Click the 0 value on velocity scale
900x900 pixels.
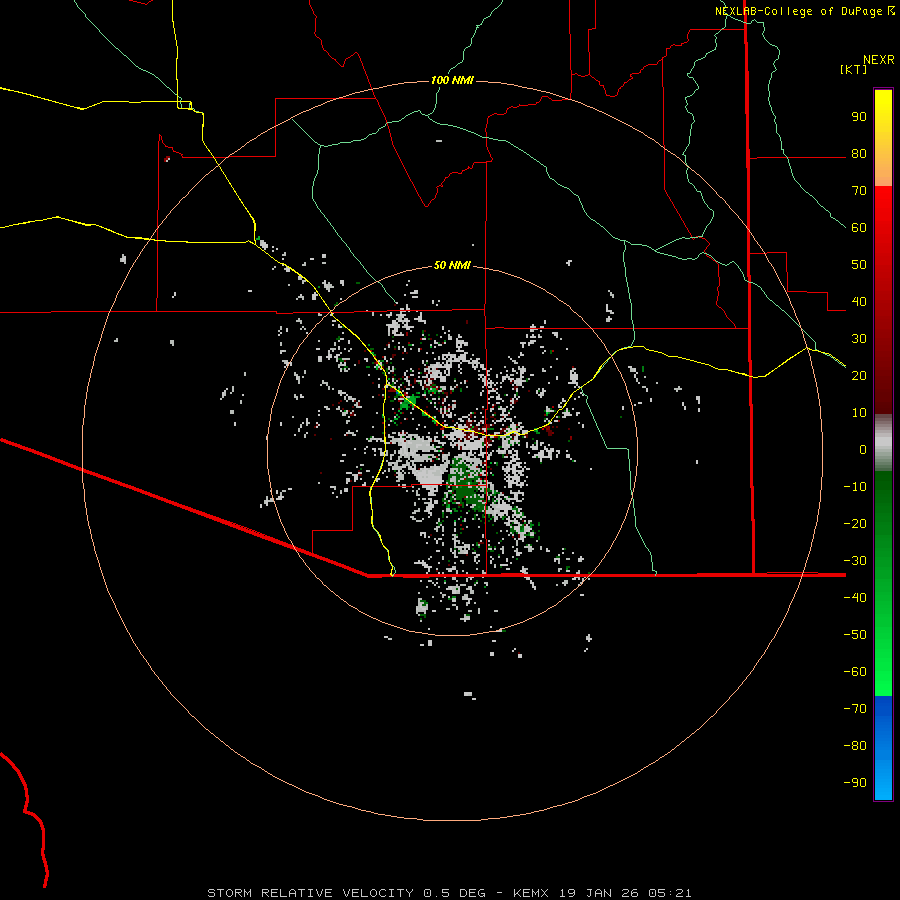click(x=863, y=450)
